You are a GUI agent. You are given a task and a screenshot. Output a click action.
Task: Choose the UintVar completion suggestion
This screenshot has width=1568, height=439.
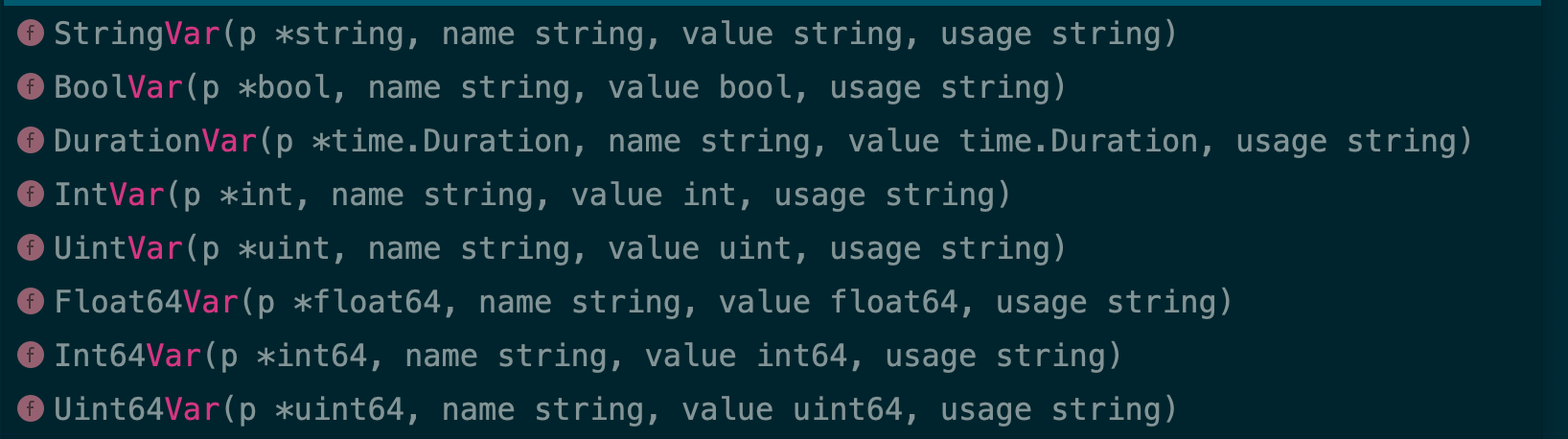pyautogui.click(x=118, y=248)
